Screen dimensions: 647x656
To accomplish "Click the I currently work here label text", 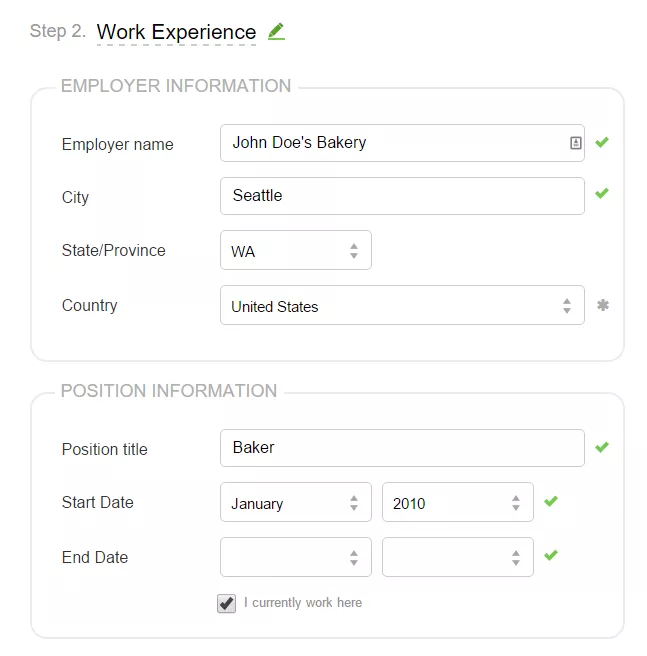I will 303,603.
